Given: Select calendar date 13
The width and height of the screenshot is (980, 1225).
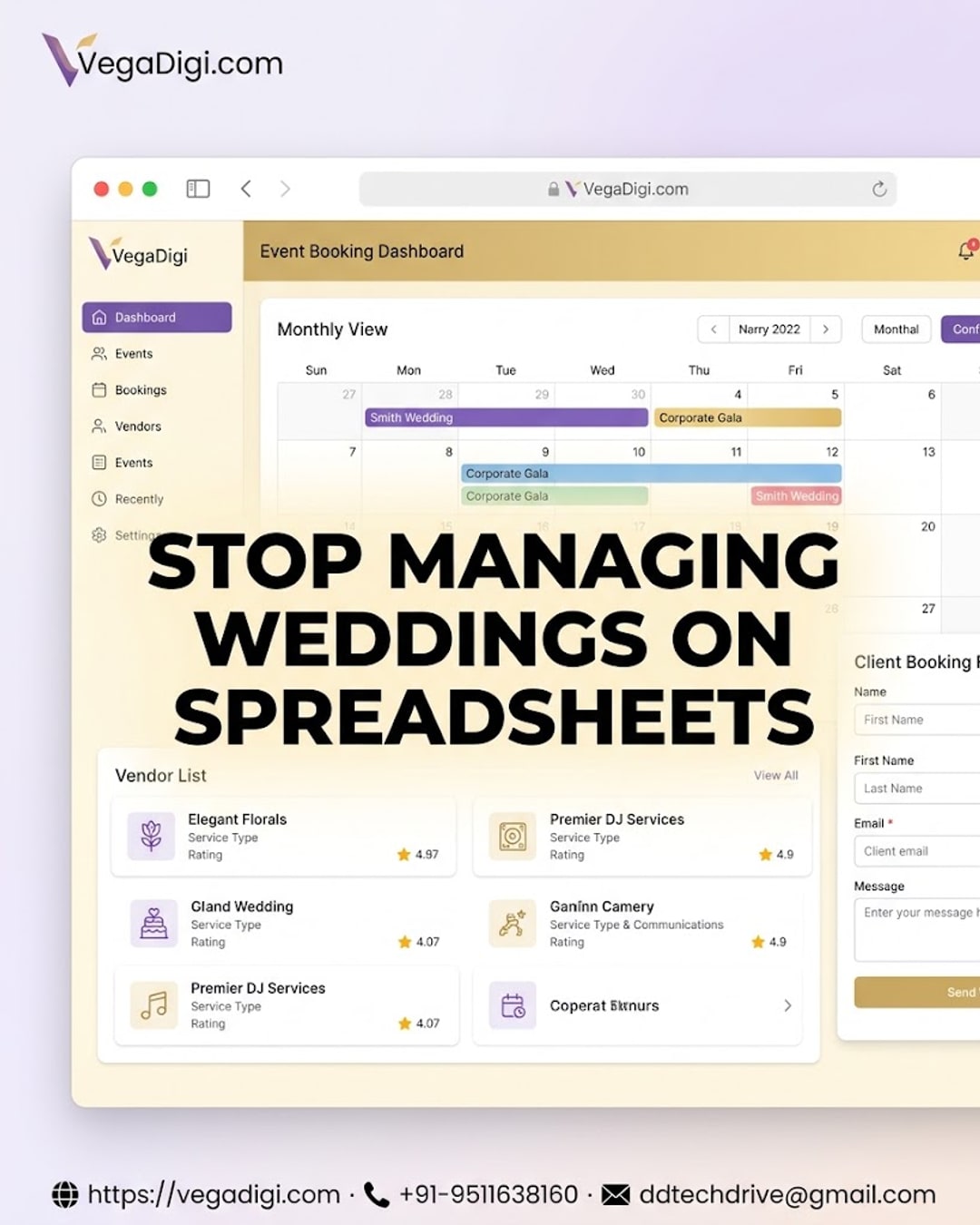Looking at the screenshot, I should pos(928,452).
